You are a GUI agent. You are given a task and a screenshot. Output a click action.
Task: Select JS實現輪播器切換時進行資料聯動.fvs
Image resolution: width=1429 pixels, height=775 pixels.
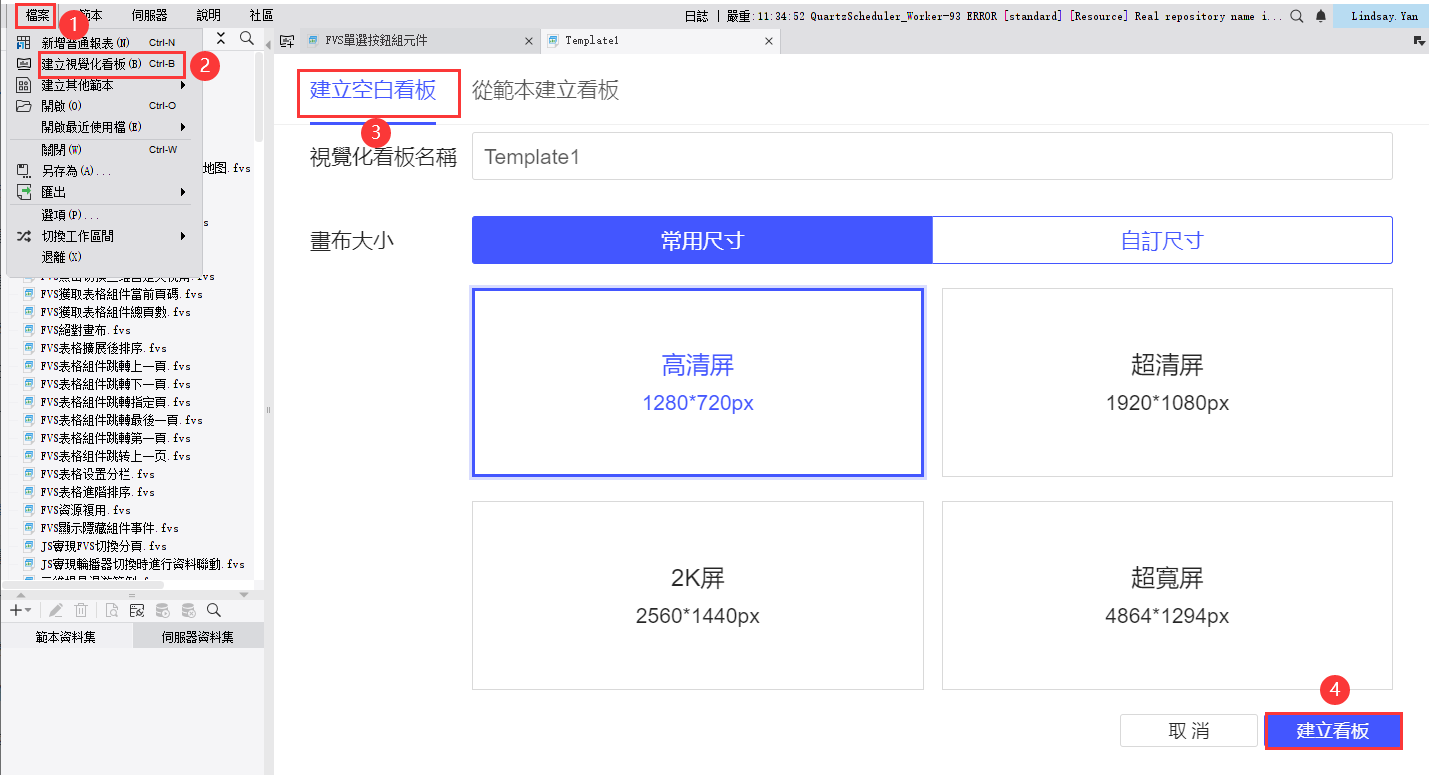[143, 564]
